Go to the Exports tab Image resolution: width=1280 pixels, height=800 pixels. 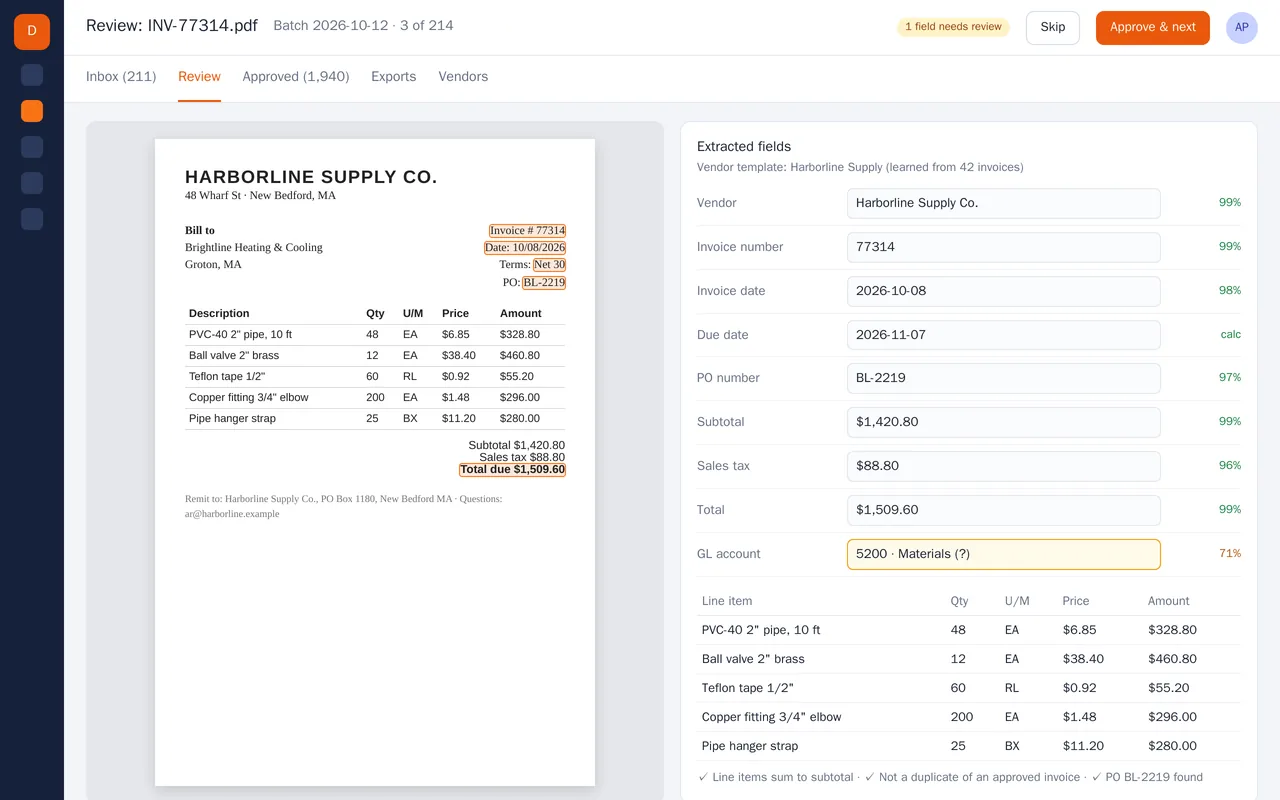(x=393, y=77)
